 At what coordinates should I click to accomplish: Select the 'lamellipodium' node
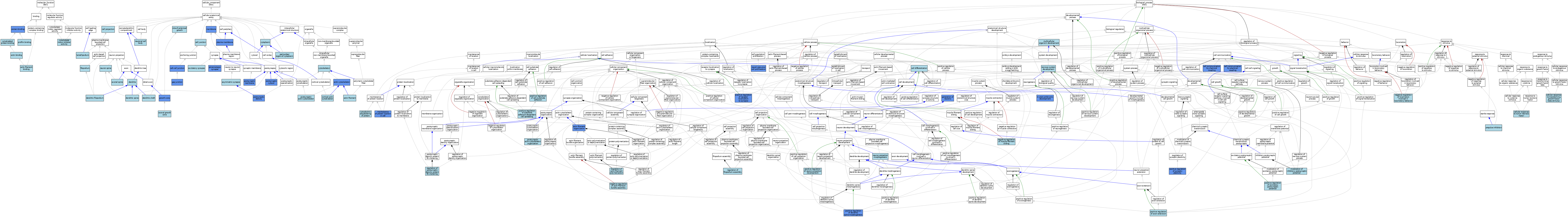pyautogui.click(x=83, y=55)
